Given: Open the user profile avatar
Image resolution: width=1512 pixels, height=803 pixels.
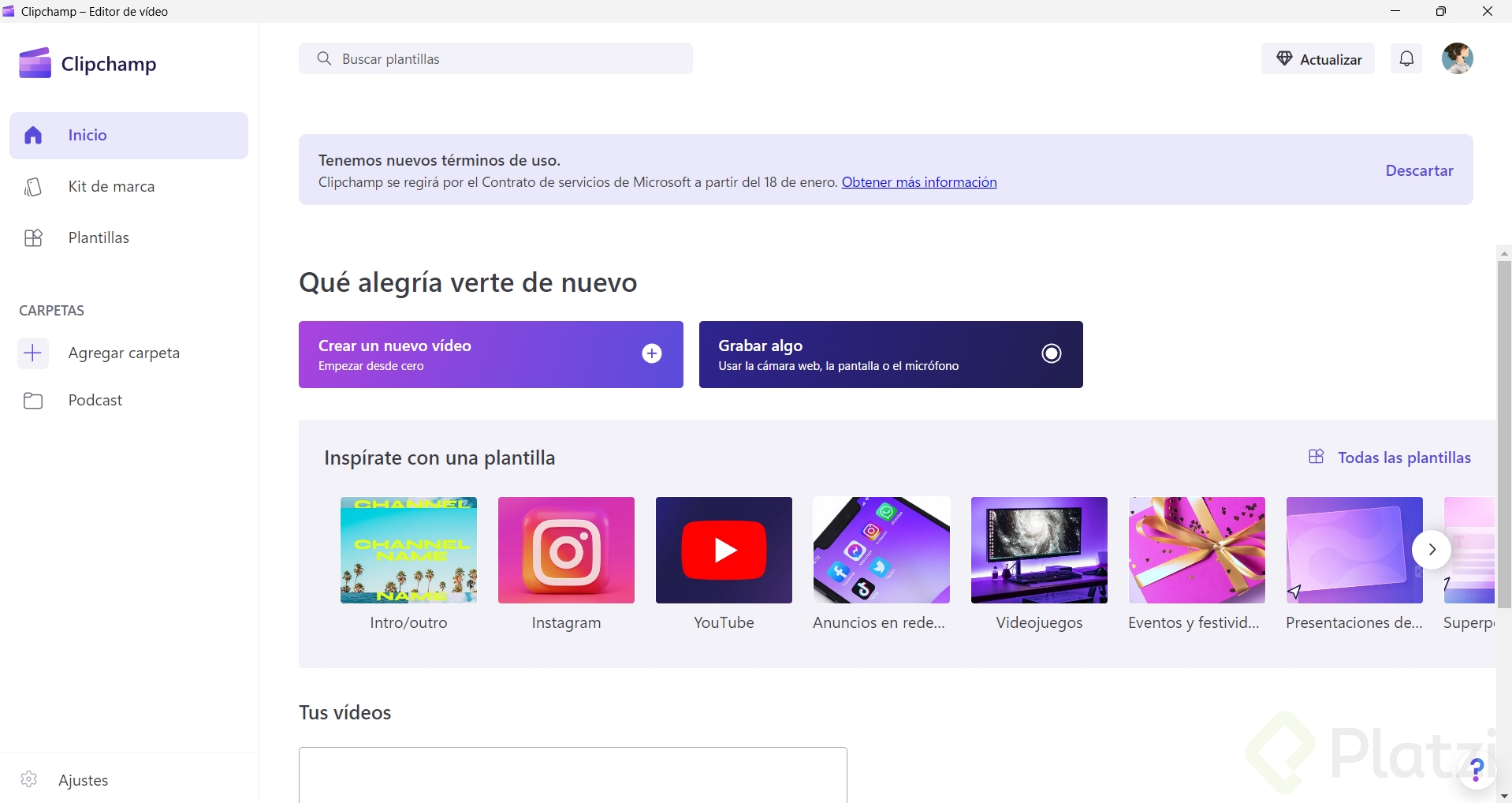Looking at the screenshot, I should pyautogui.click(x=1458, y=58).
